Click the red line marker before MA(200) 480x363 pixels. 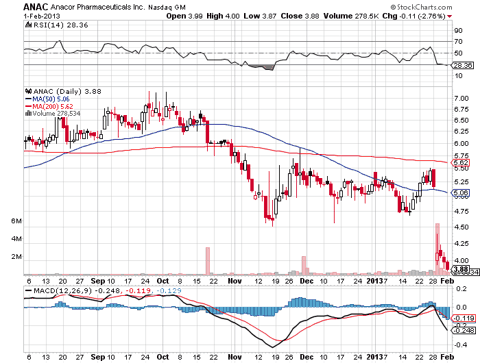[28, 107]
